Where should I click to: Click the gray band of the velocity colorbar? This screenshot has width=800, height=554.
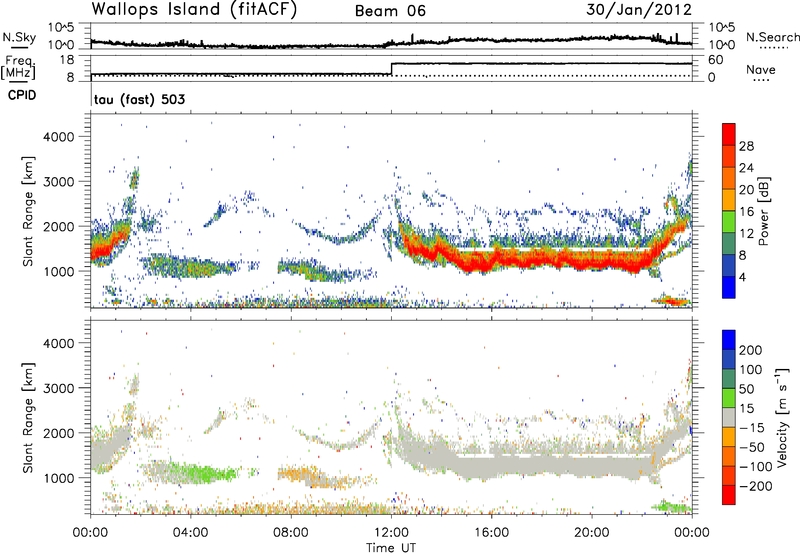(x=729, y=417)
